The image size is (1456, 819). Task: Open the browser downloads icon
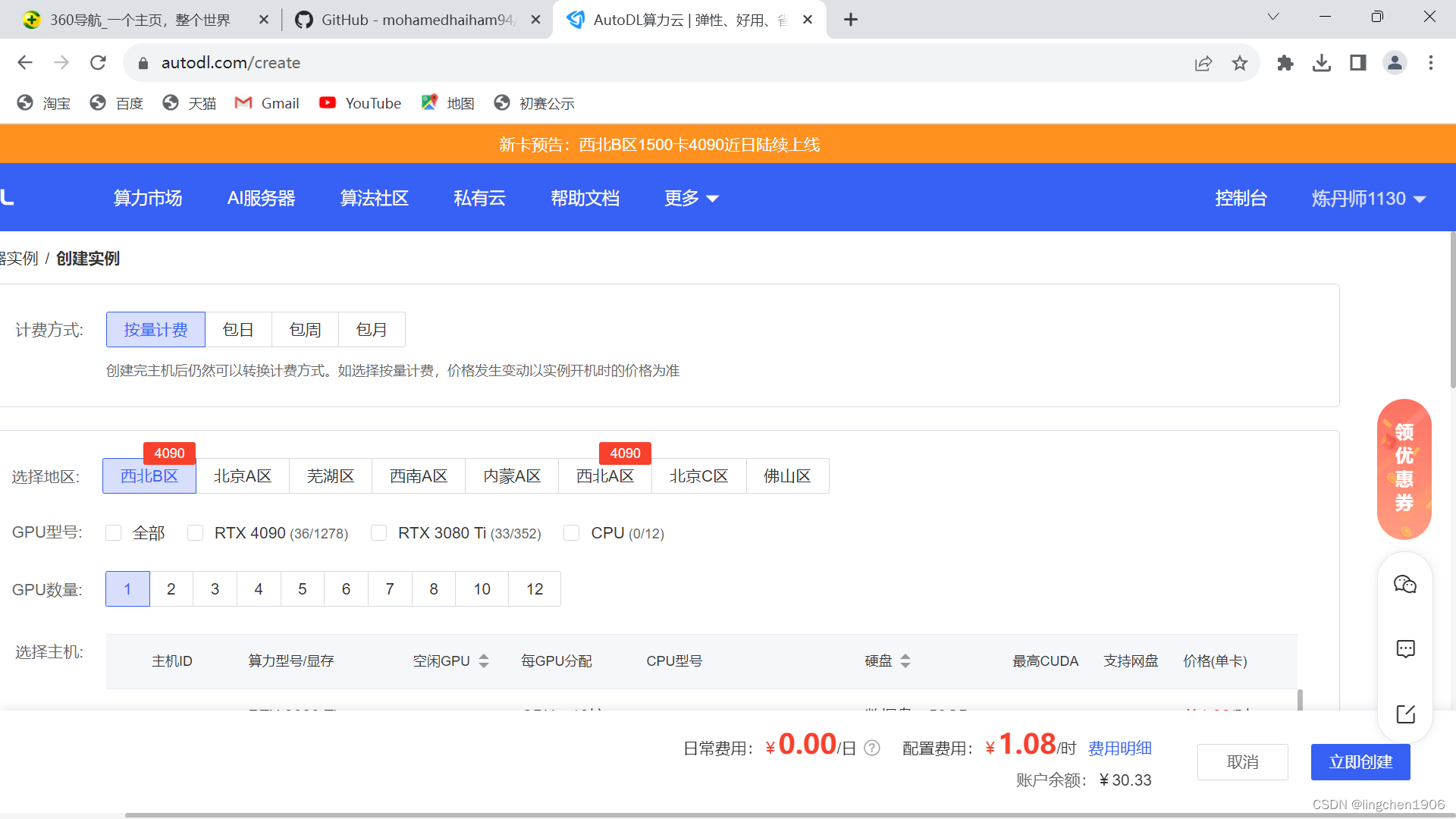click(1321, 63)
